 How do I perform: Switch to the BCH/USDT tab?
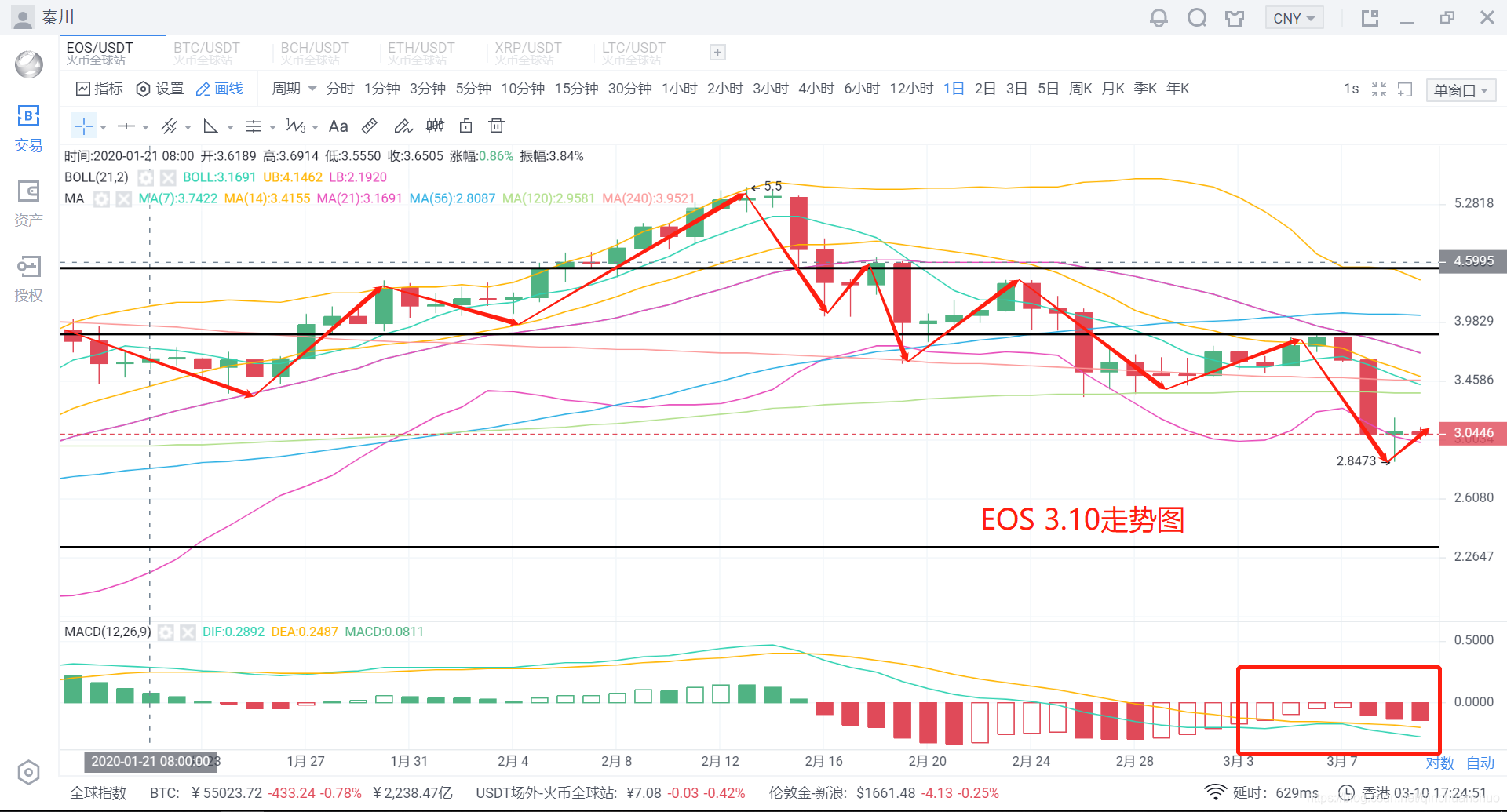[315, 53]
